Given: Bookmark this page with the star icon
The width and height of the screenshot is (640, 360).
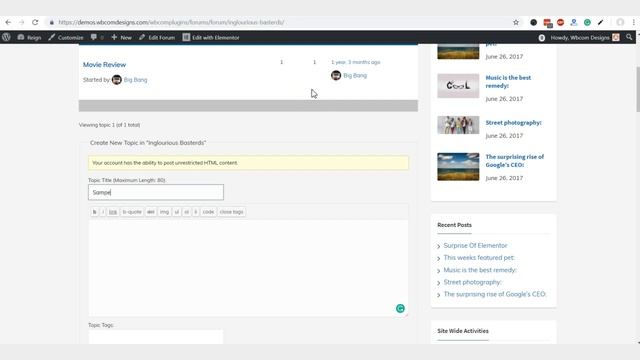Looking at the screenshot, I should click(516, 22).
